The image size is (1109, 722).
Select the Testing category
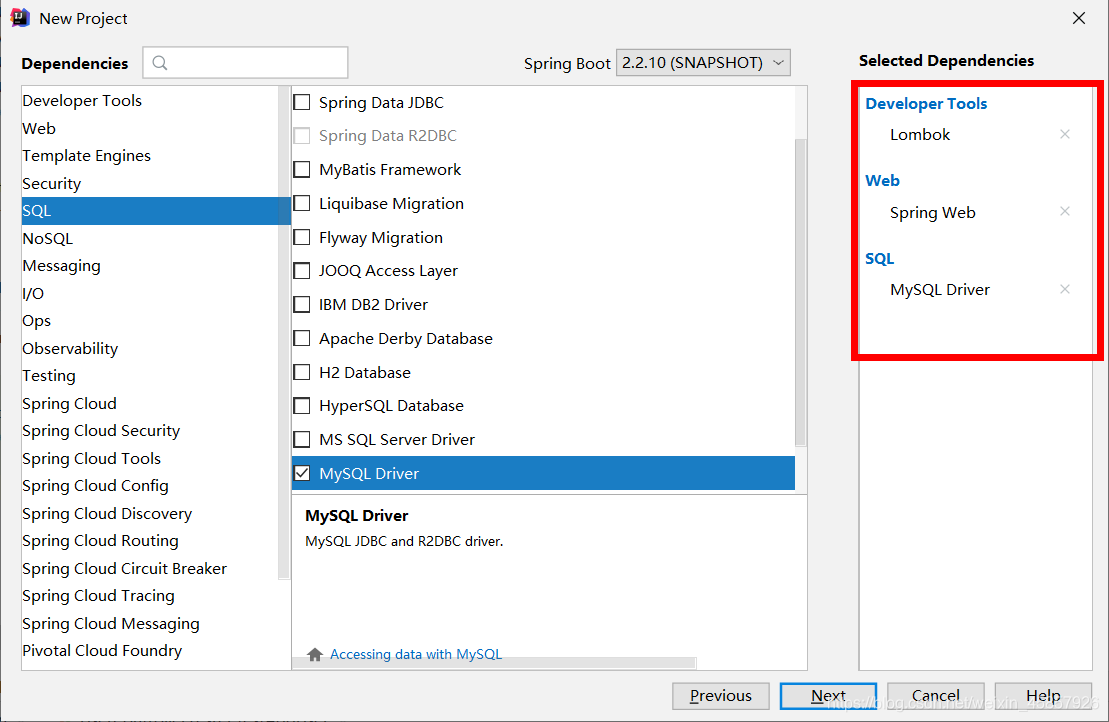pyautogui.click(x=49, y=376)
